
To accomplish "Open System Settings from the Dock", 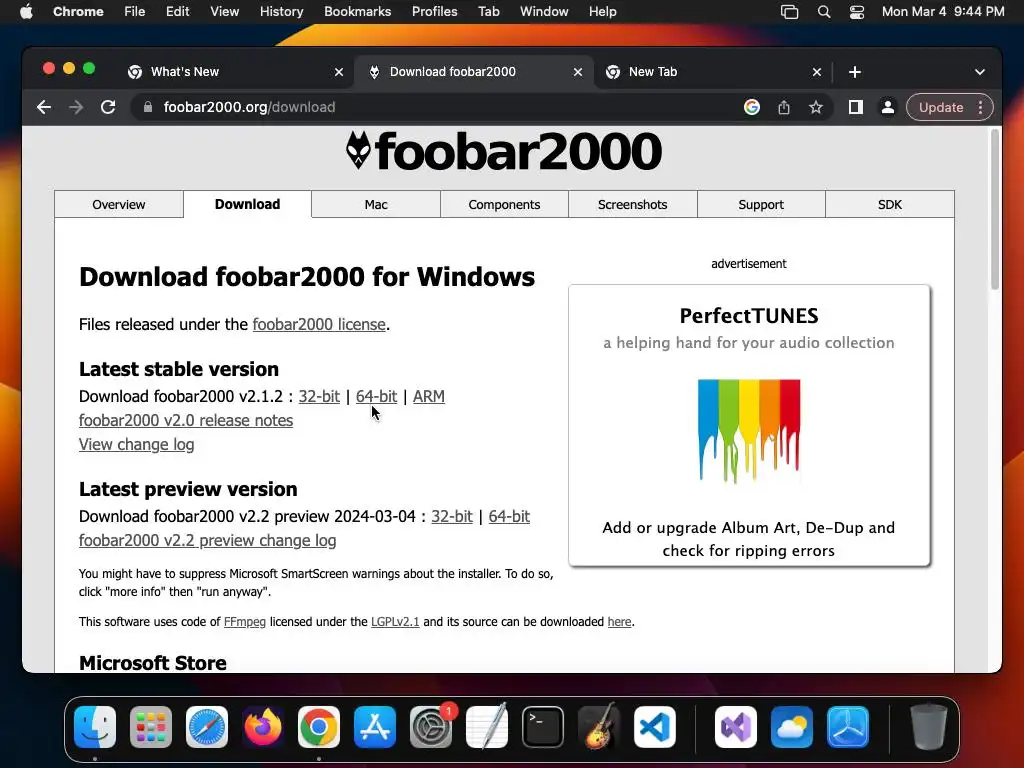I will [431, 727].
